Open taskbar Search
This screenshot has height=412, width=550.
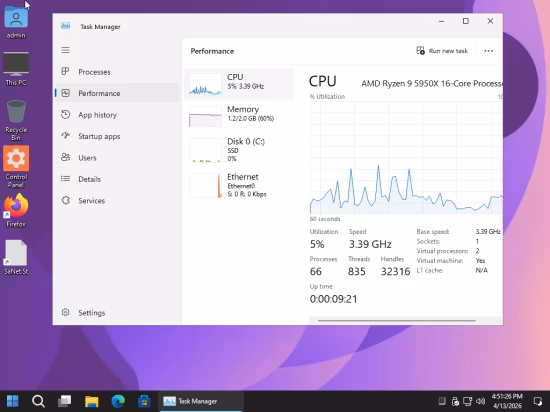coord(38,401)
